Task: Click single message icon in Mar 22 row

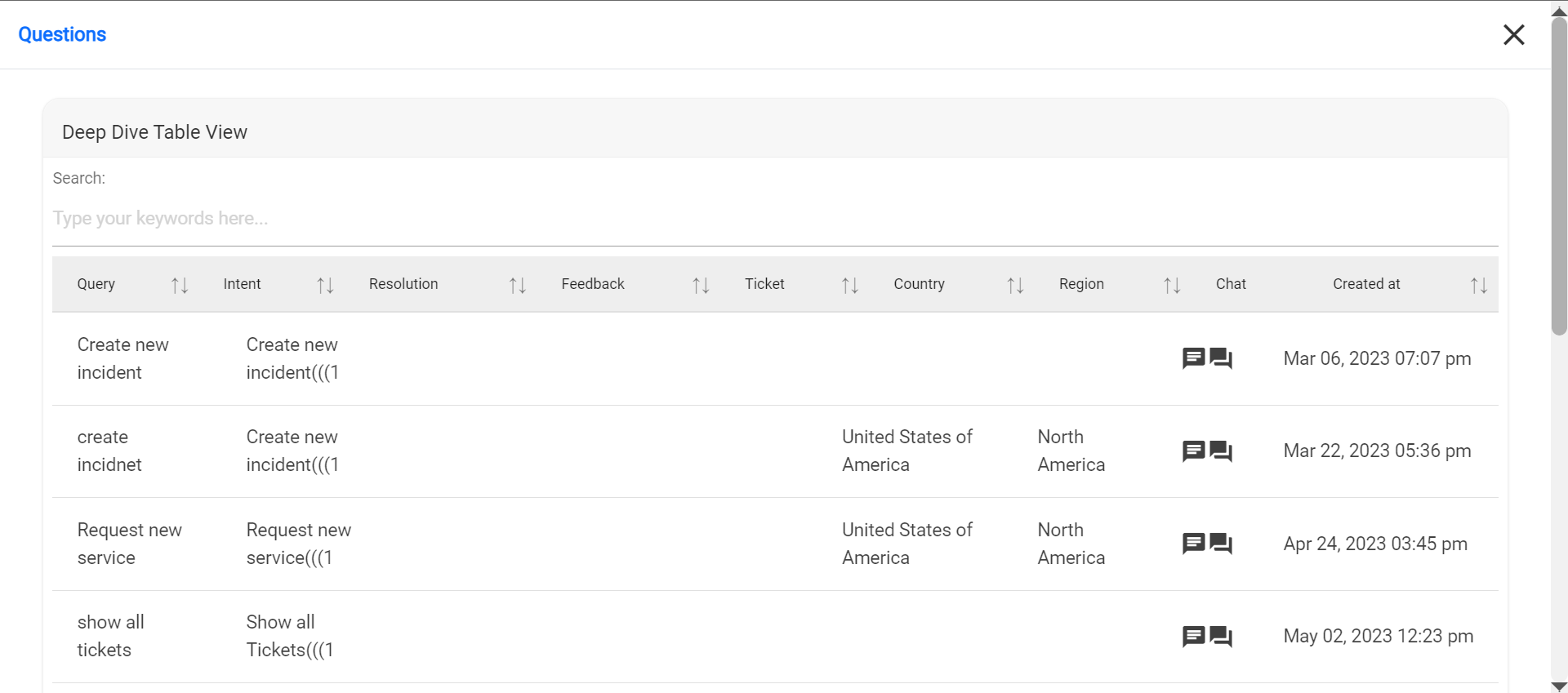Action: (x=1193, y=451)
